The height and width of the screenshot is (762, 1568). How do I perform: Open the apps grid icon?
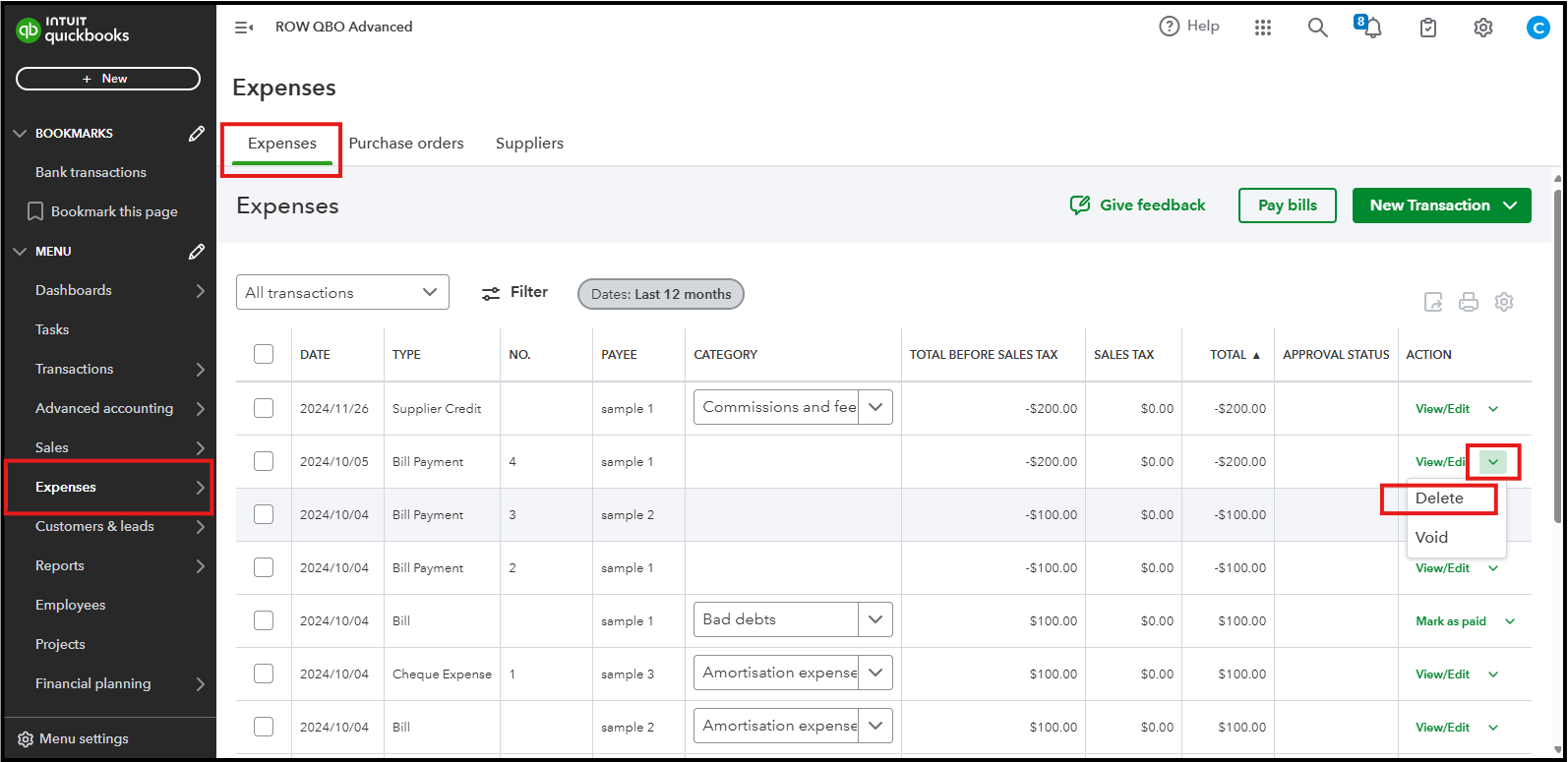[x=1263, y=28]
